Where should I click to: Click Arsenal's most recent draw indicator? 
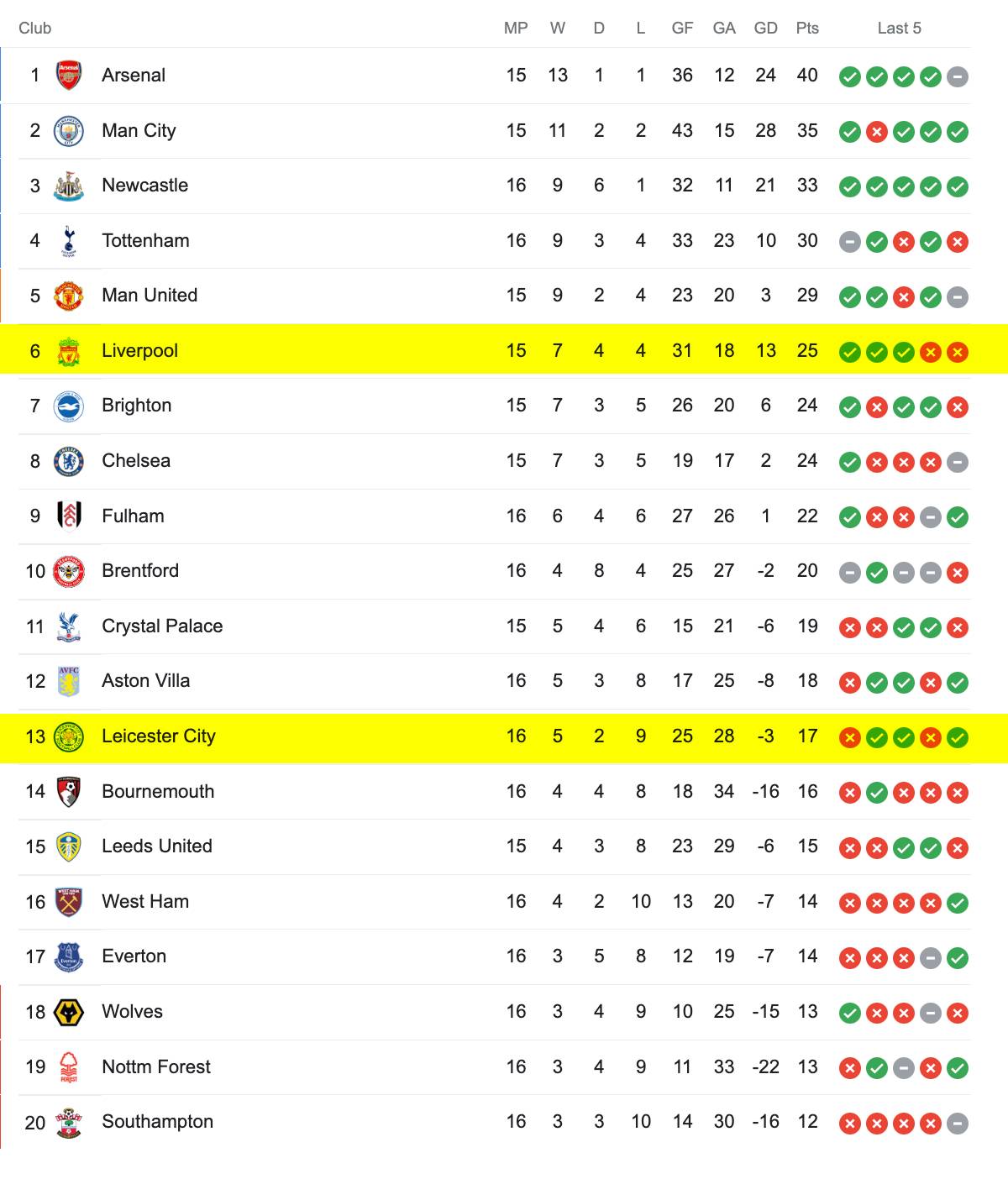click(x=958, y=77)
